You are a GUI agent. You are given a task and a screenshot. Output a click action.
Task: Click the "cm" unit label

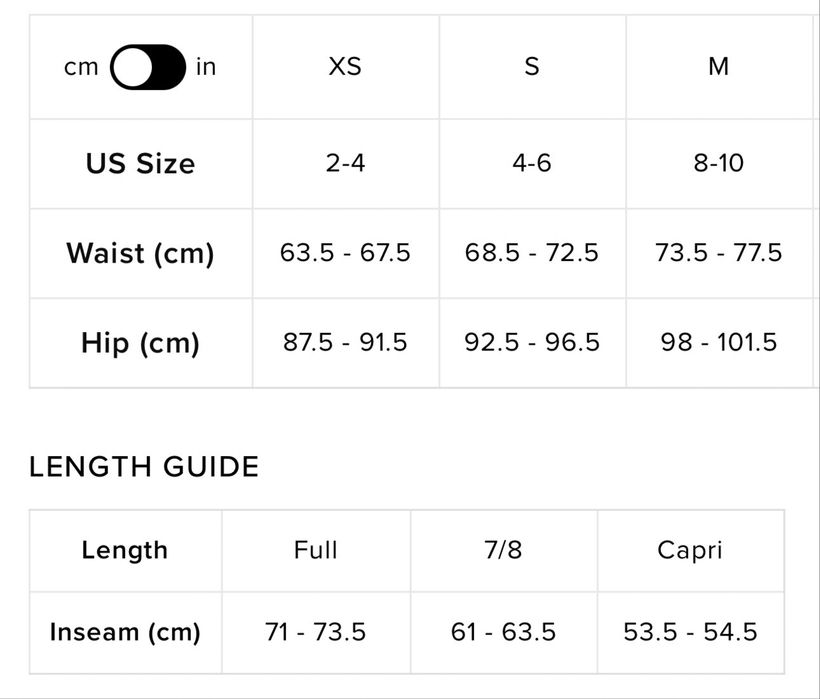[x=81, y=67]
